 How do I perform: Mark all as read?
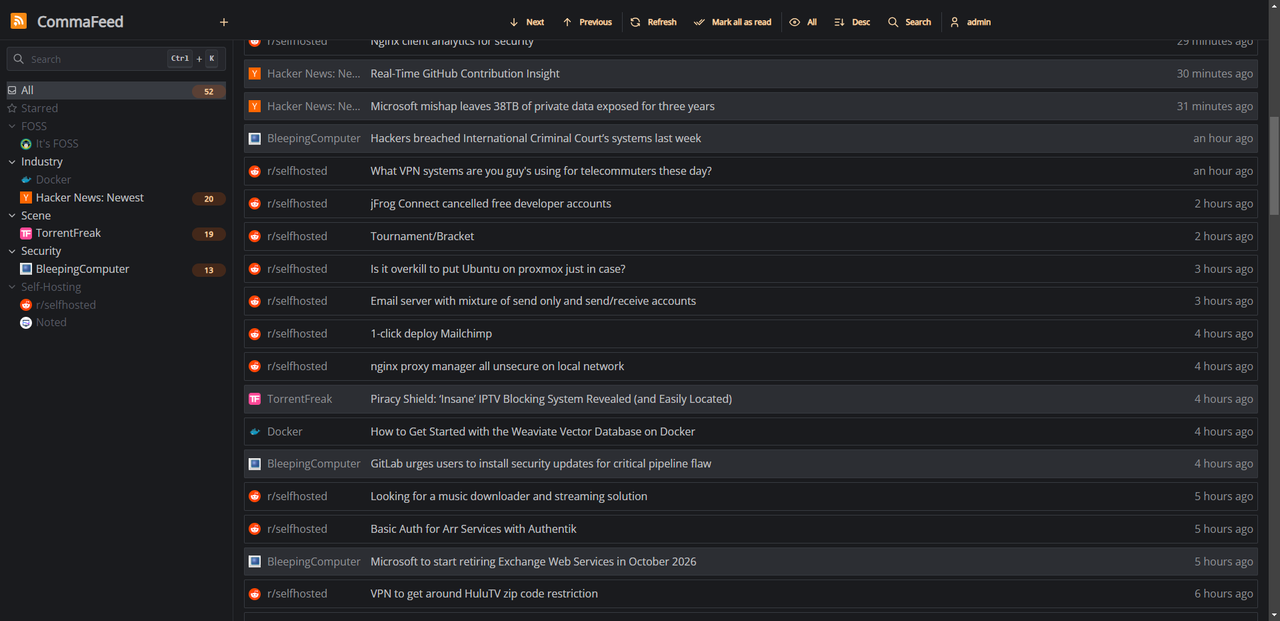click(x=733, y=22)
